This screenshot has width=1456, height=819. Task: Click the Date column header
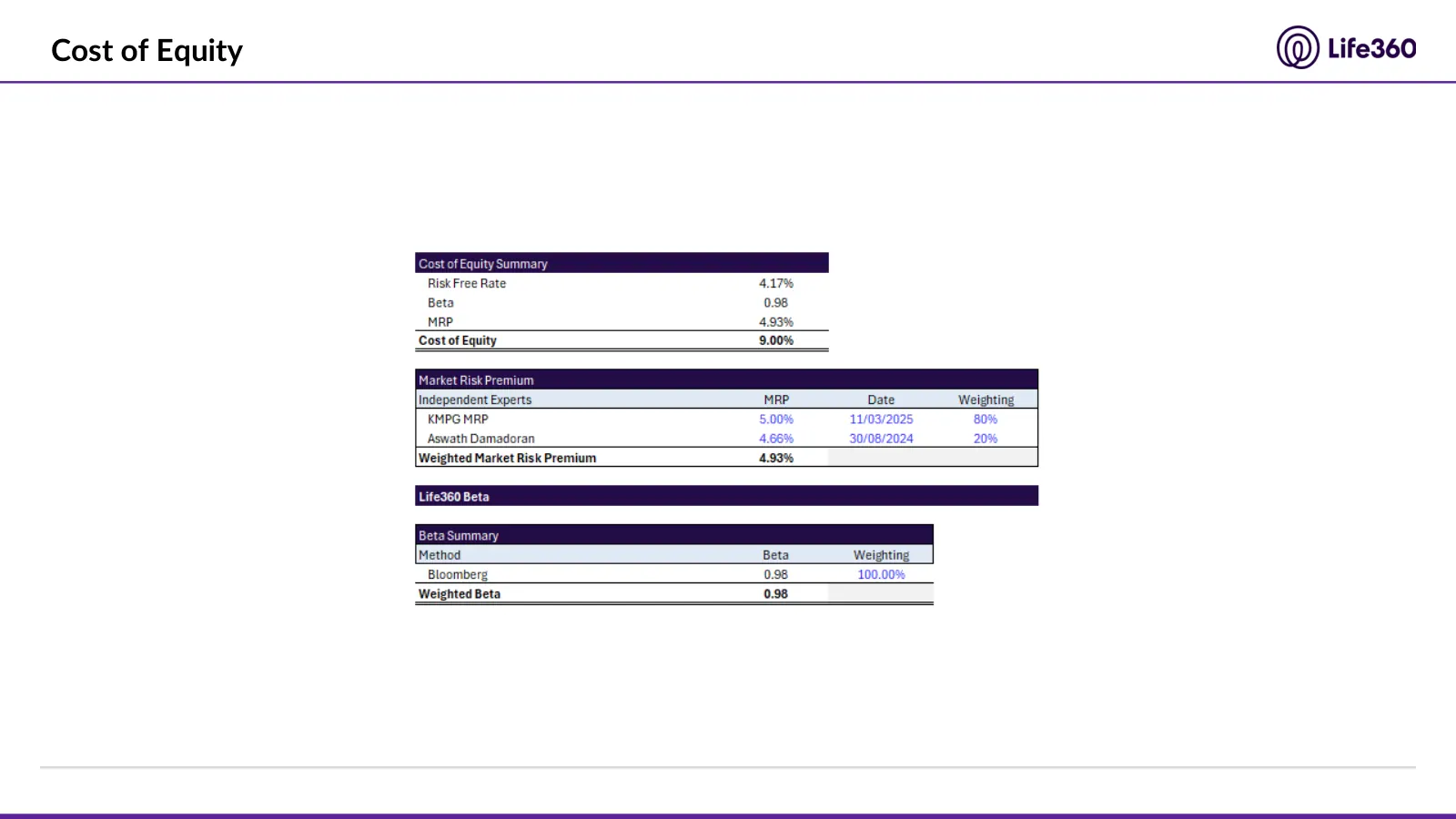(x=881, y=399)
